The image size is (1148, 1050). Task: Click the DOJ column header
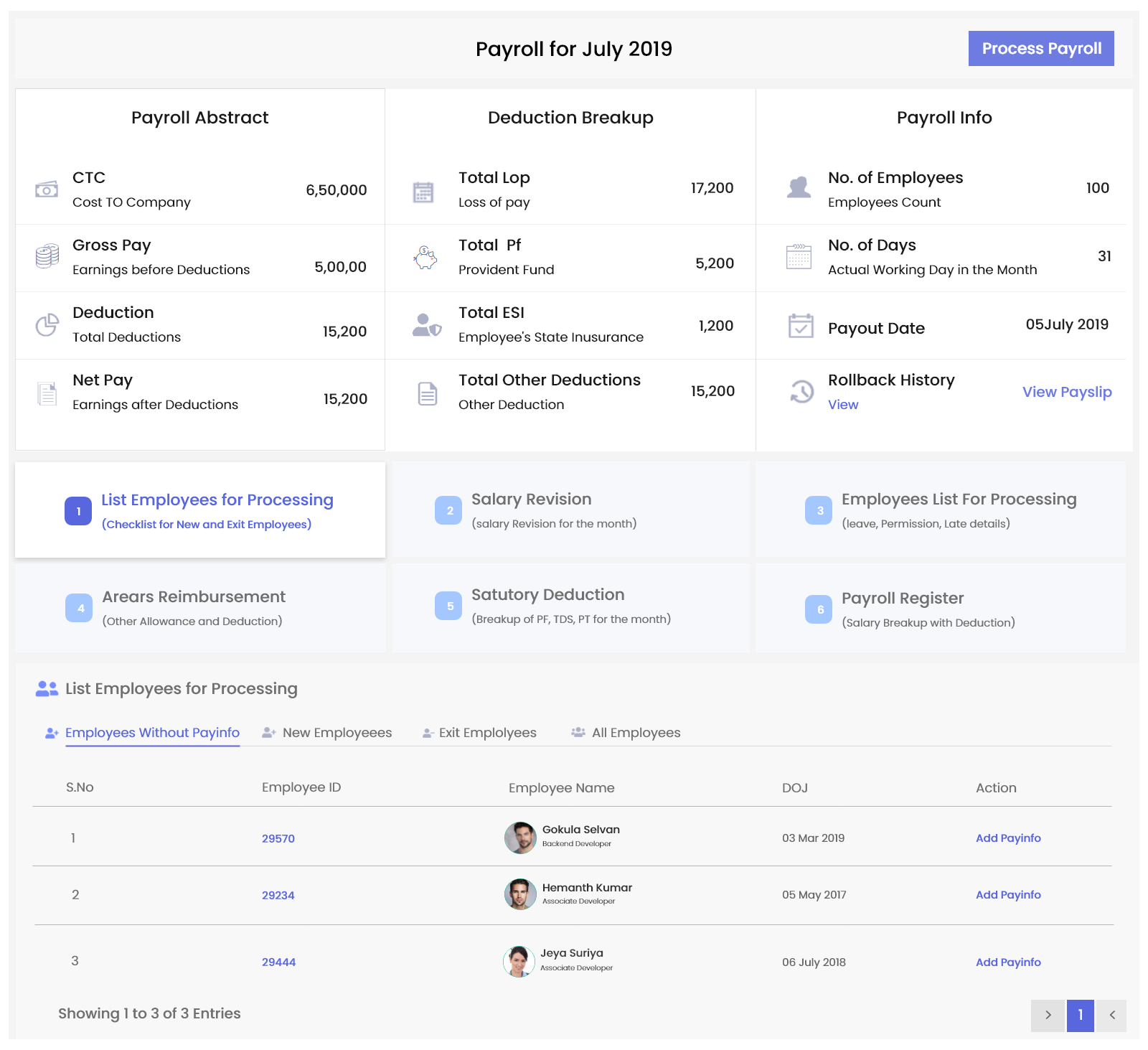tap(795, 788)
